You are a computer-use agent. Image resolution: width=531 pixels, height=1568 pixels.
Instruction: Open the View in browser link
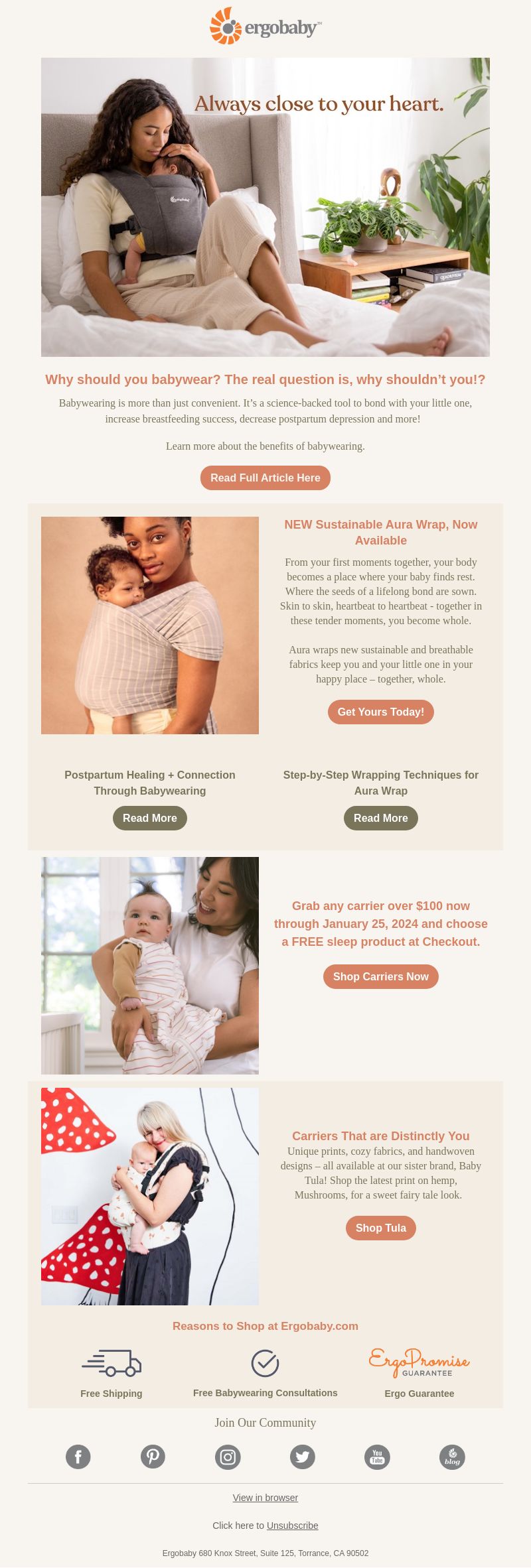click(265, 1498)
